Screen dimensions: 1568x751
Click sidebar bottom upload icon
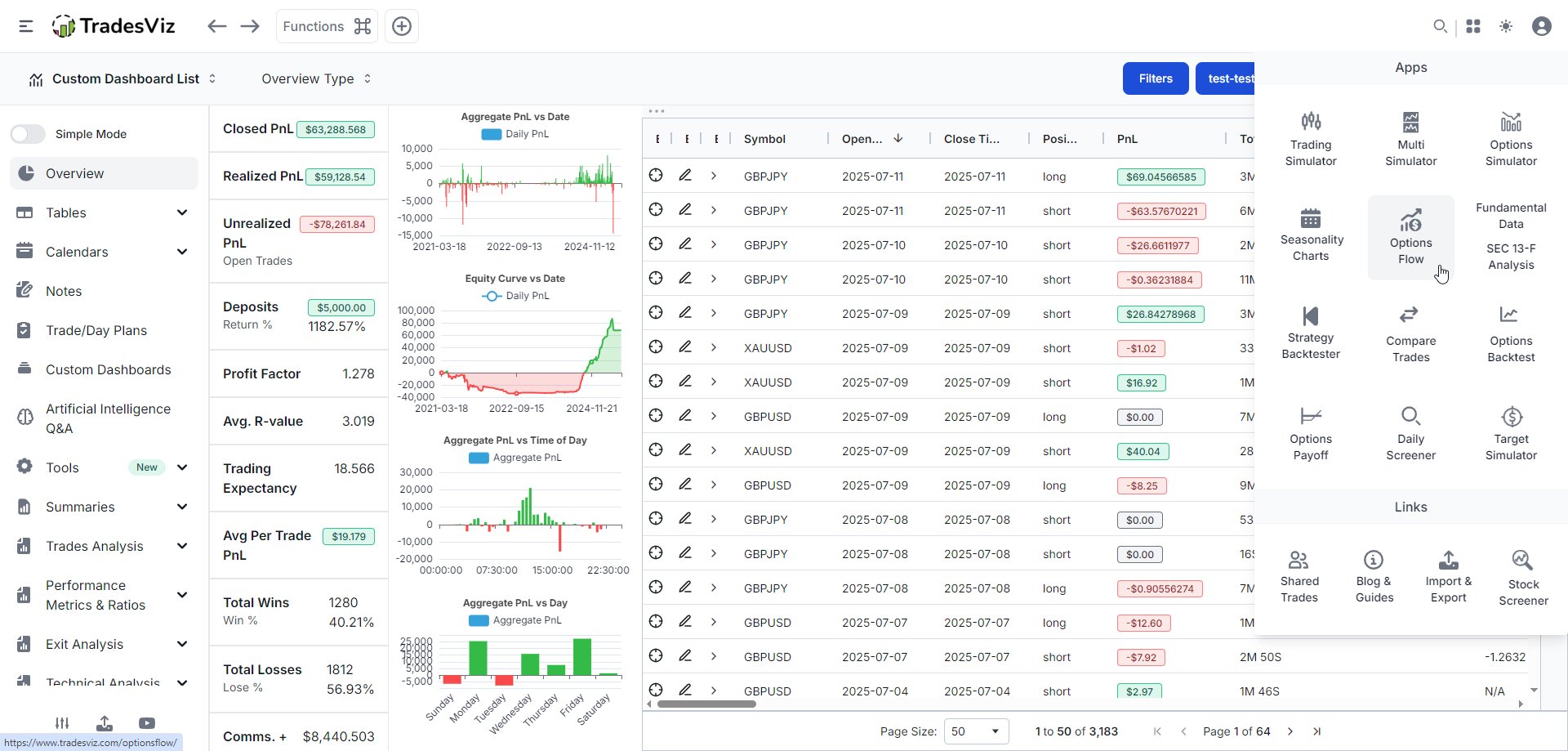[x=105, y=723]
